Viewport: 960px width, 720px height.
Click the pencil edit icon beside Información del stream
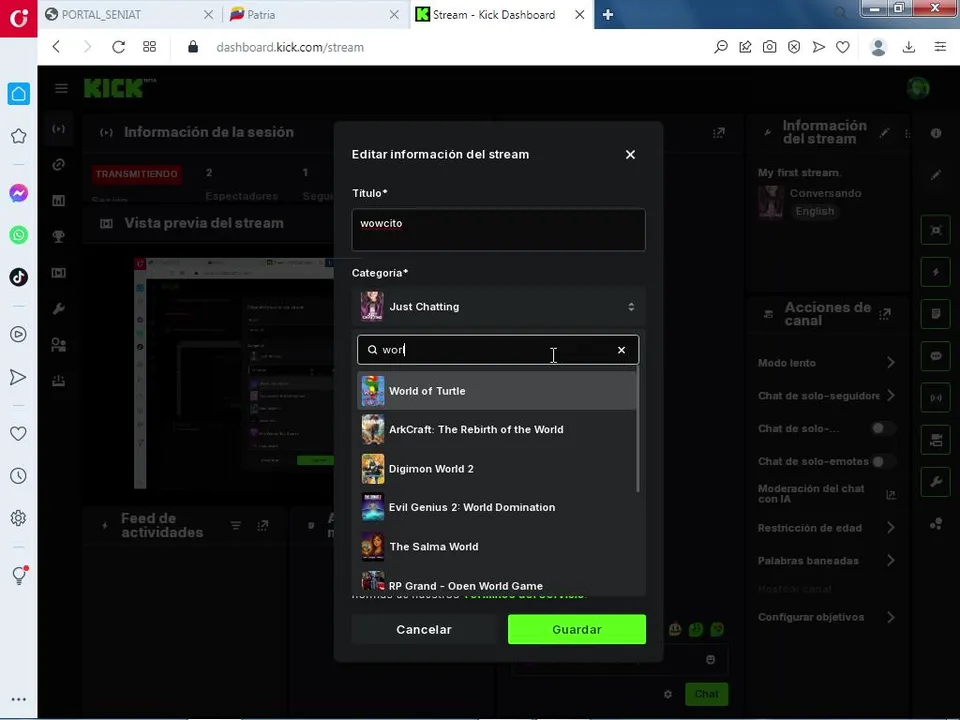[x=885, y=132]
